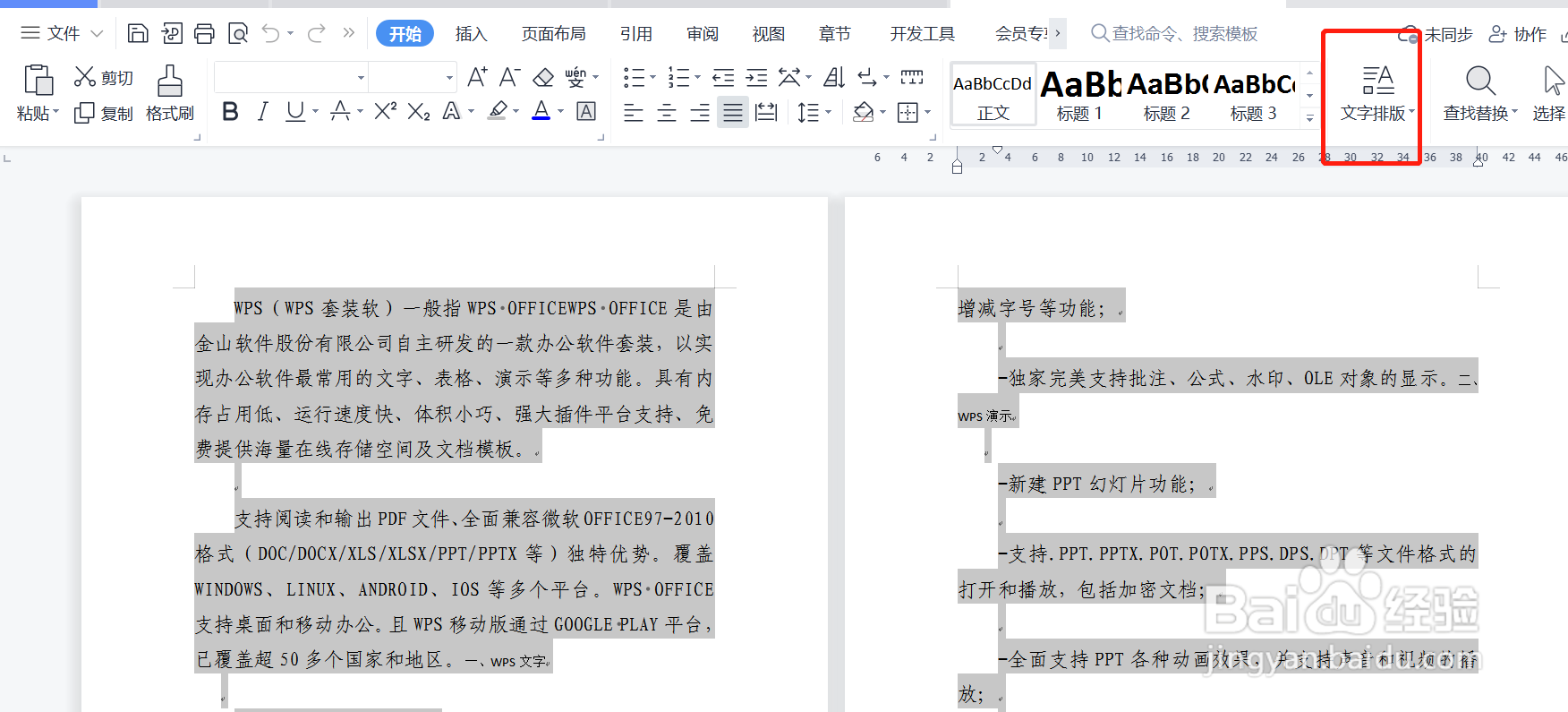Switch to the 章节 tab
This screenshot has height=712, width=1568.
coord(835,34)
